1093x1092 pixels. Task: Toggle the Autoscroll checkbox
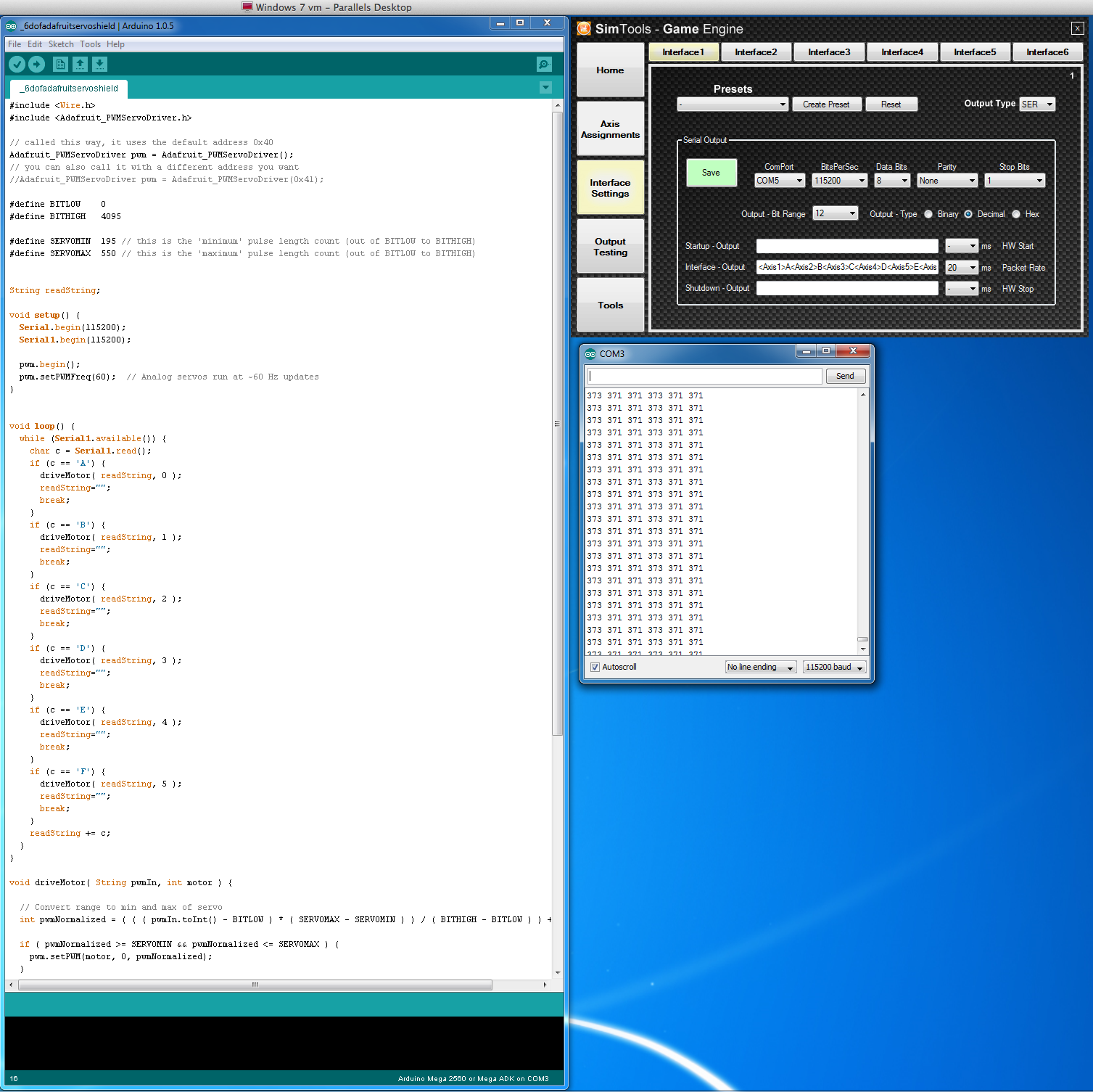pos(595,667)
